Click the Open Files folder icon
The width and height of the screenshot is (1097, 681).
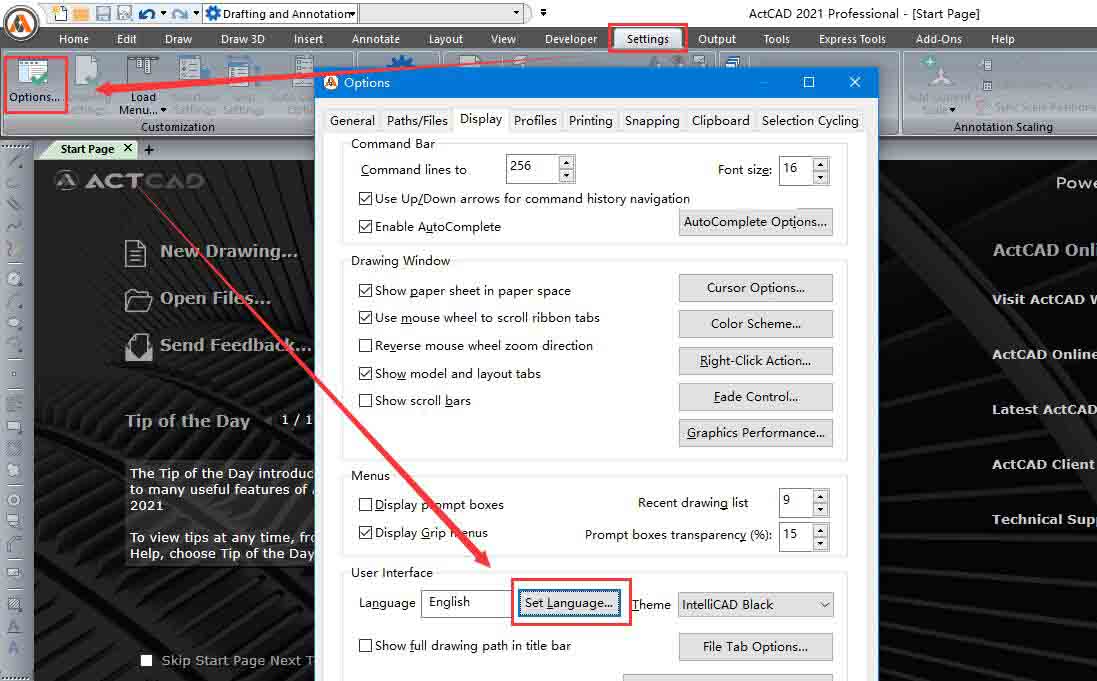point(137,299)
